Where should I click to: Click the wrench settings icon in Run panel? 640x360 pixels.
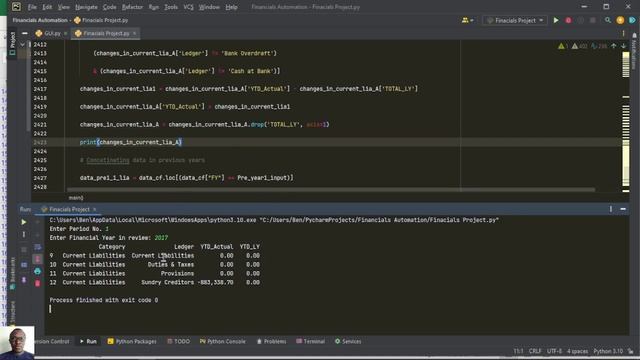click(24, 234)
